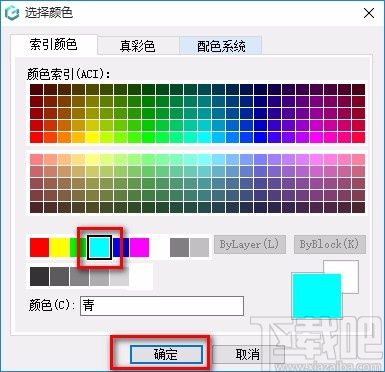The height and width of the screenshot is (372, 385).
Task: Select the dark gray swatch beside white
Action: [179, 247]
